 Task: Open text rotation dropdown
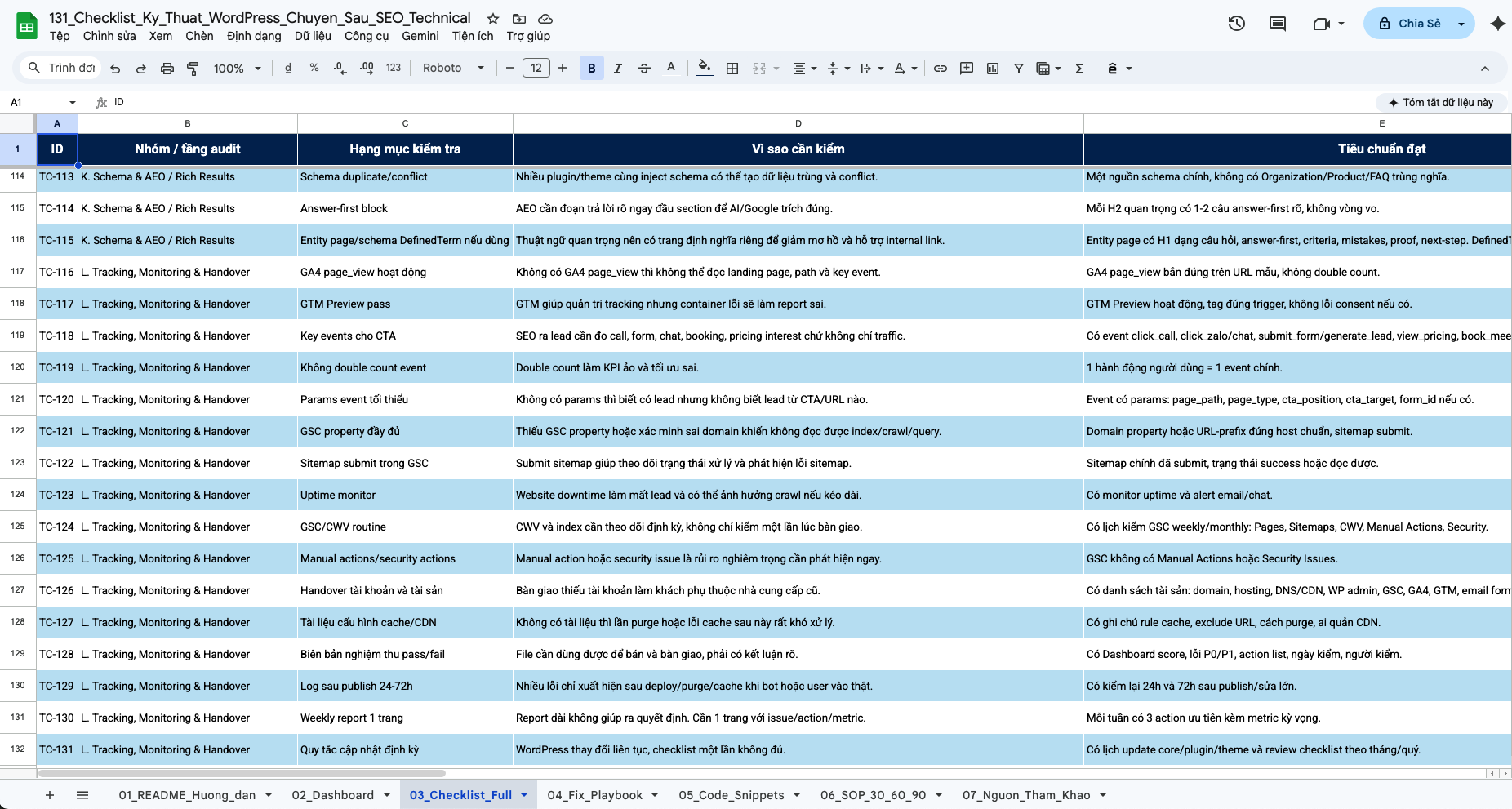point(905,69)
